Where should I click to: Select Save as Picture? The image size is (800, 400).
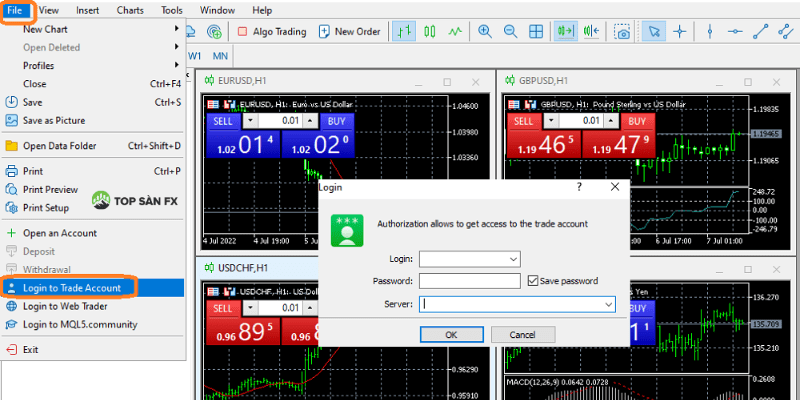(x=92, y=120)
